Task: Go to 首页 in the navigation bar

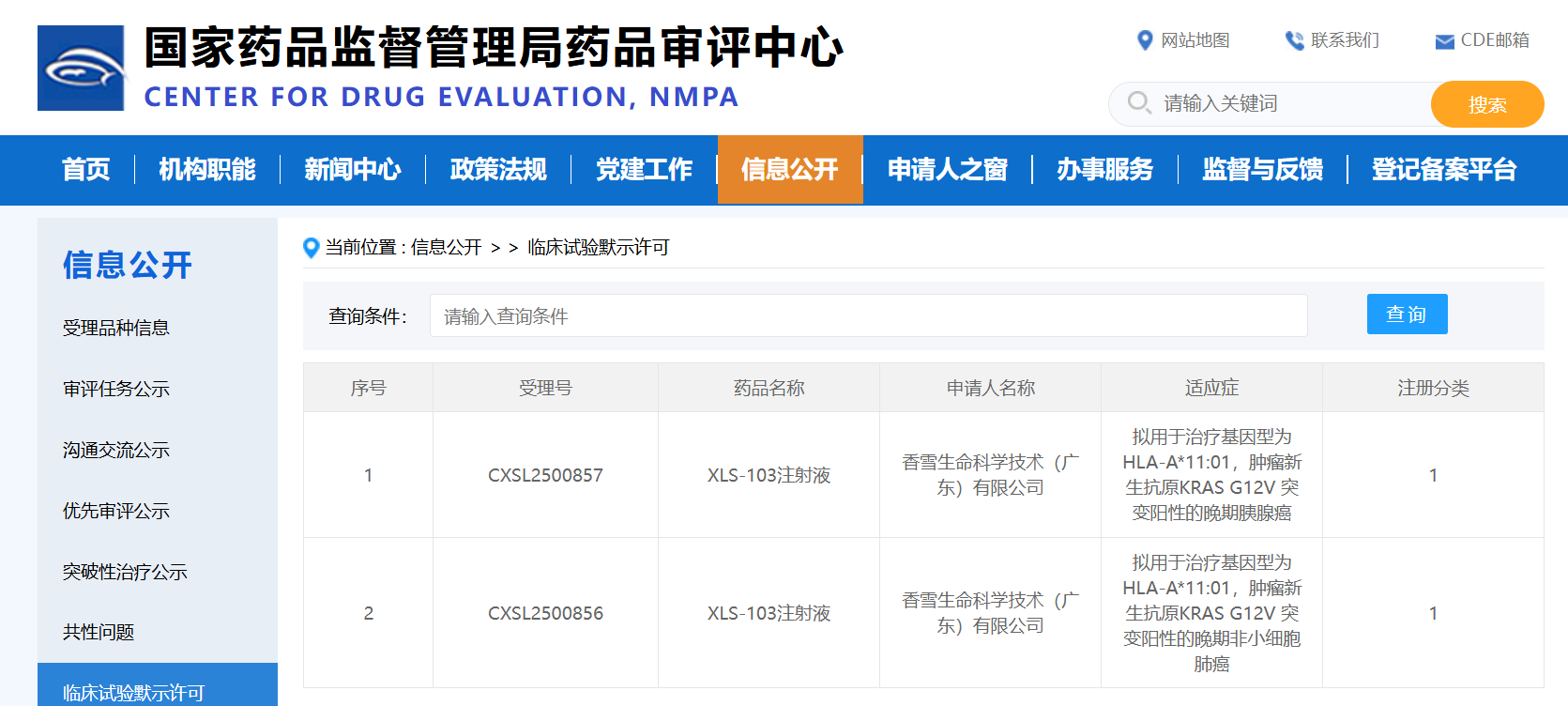Action: (85, 170)
